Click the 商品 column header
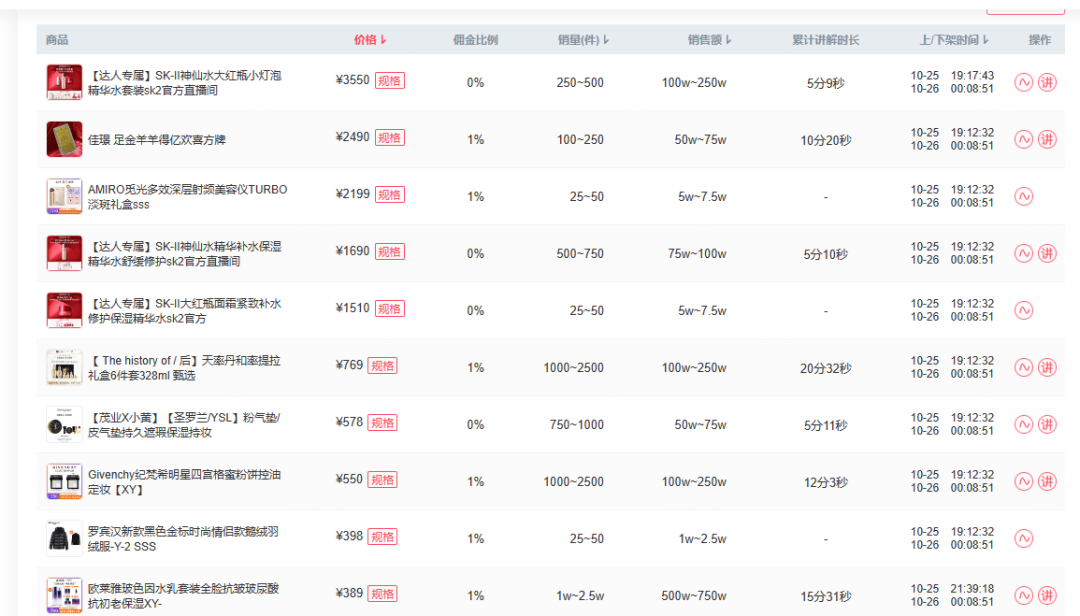This screenshot has height=616, width=1080. click(57, 40)
